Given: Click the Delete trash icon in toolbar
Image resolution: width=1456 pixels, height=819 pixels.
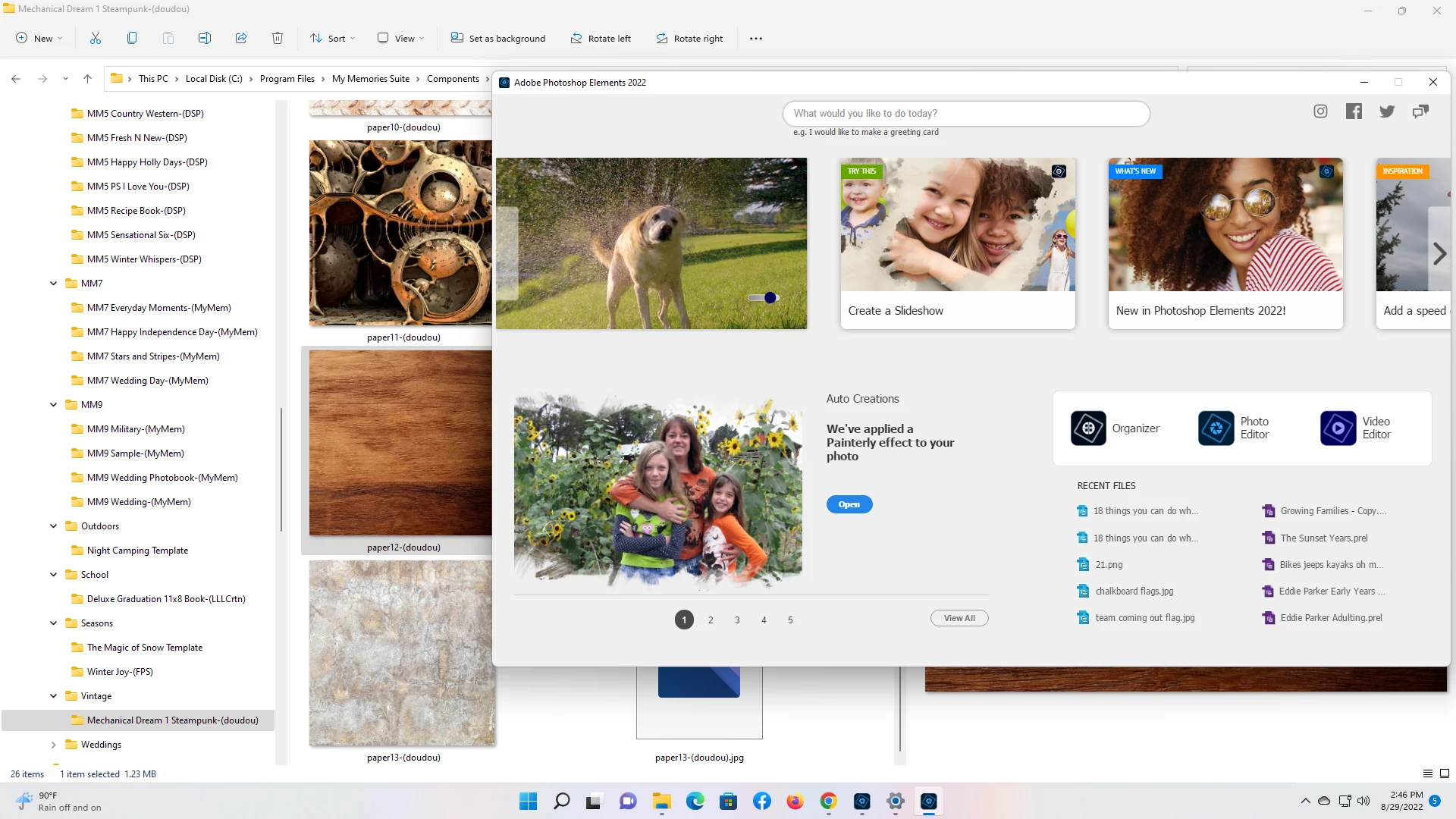Looking at the screenshot, I should [278, 38].
